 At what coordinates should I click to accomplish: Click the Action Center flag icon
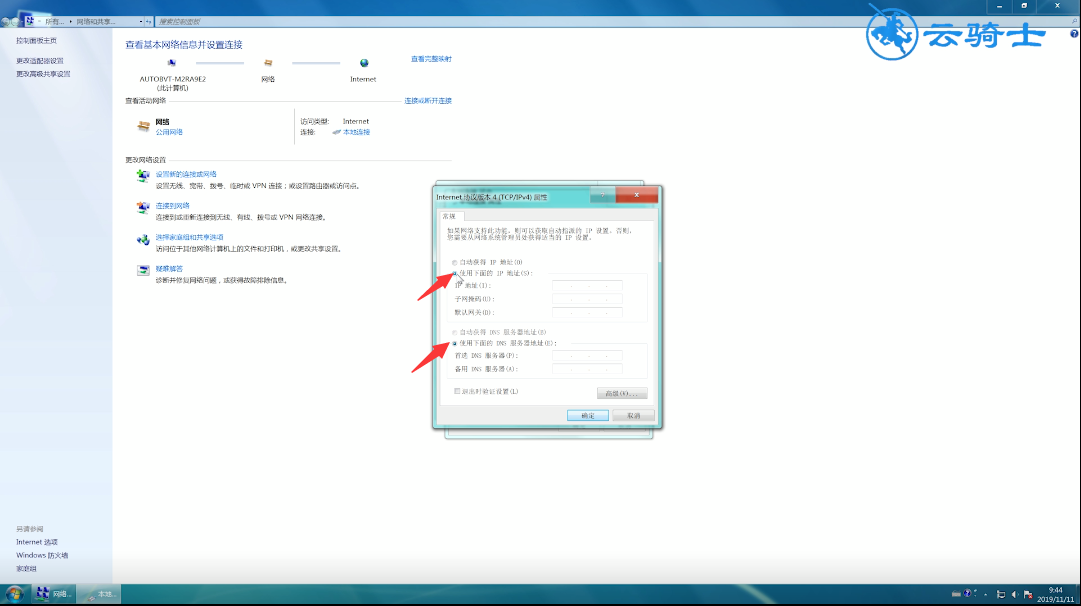(x=1028, y=594)
